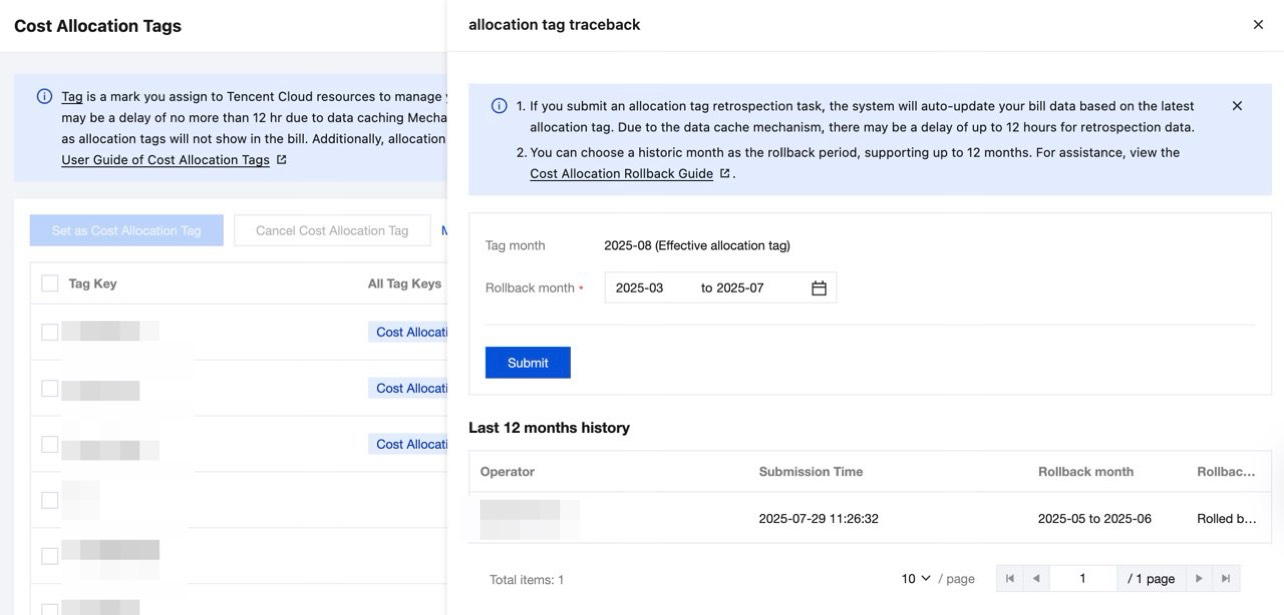
Task: Expand the items per page dropdown
Action: pos(916,579)
